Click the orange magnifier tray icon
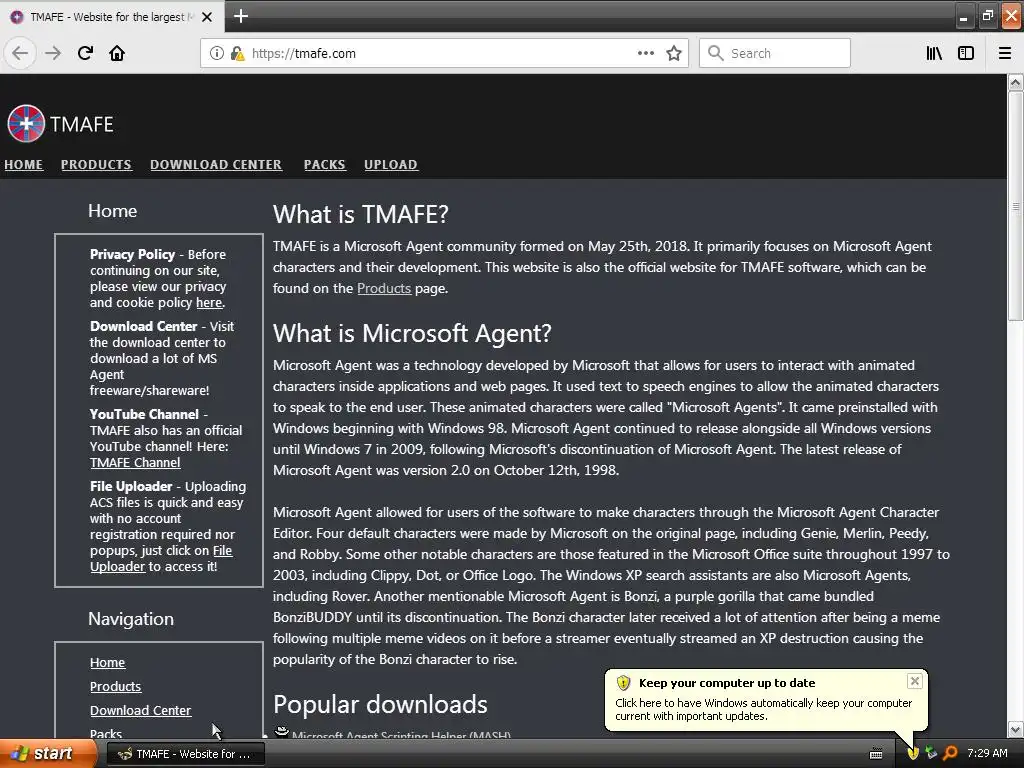Screen dimensions: 1024x768 point(950,753)
